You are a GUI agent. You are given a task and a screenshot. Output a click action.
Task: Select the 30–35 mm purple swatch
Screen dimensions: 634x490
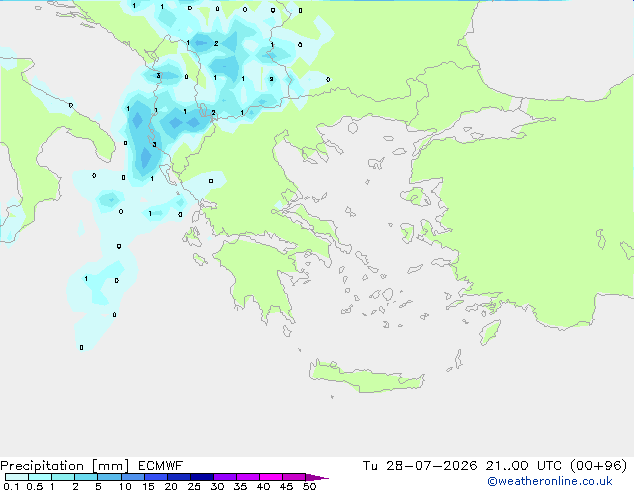click(224, 477)
